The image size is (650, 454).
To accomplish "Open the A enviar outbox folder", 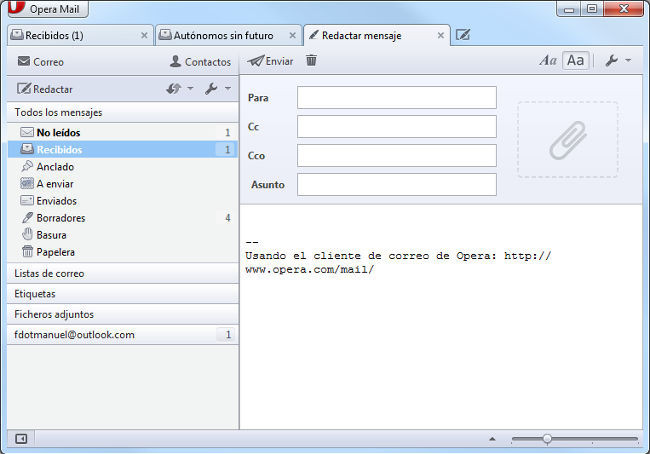I will coord(123,183).
